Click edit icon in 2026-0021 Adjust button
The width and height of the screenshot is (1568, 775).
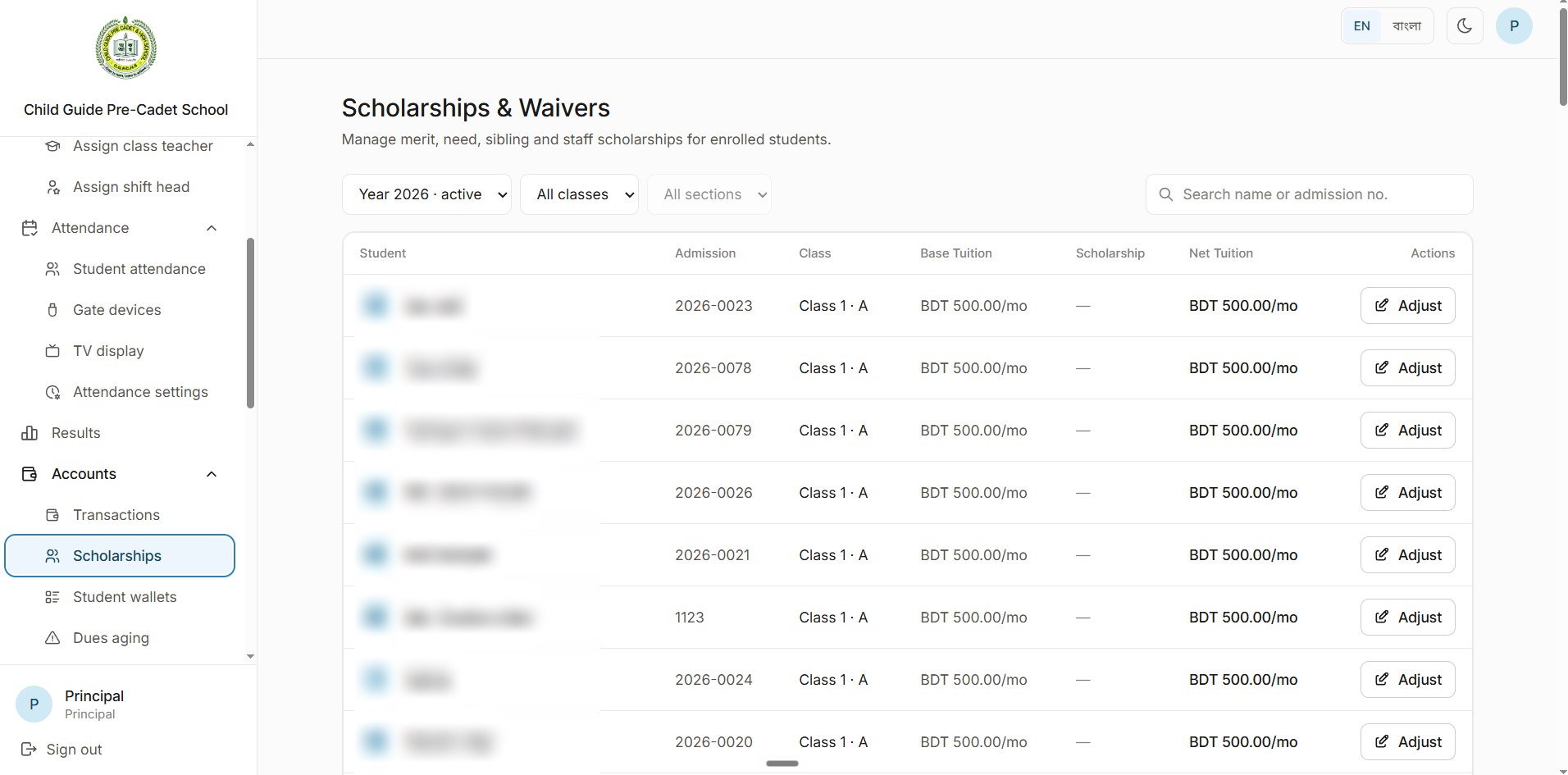[1382, 554]
